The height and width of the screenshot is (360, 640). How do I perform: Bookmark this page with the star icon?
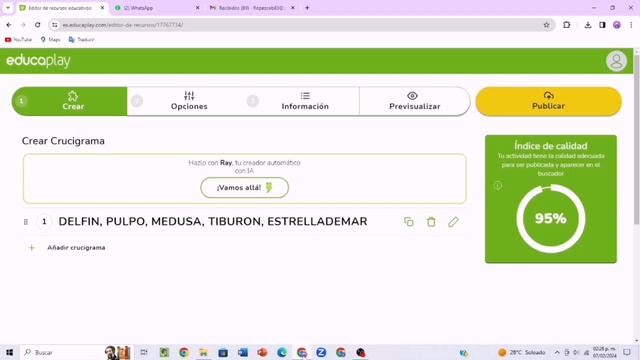point(546,25)
